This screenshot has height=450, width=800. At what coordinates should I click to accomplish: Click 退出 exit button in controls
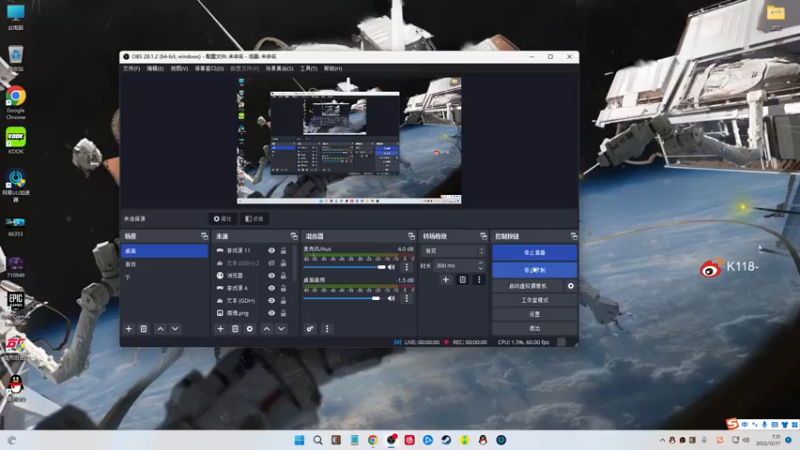534,328
